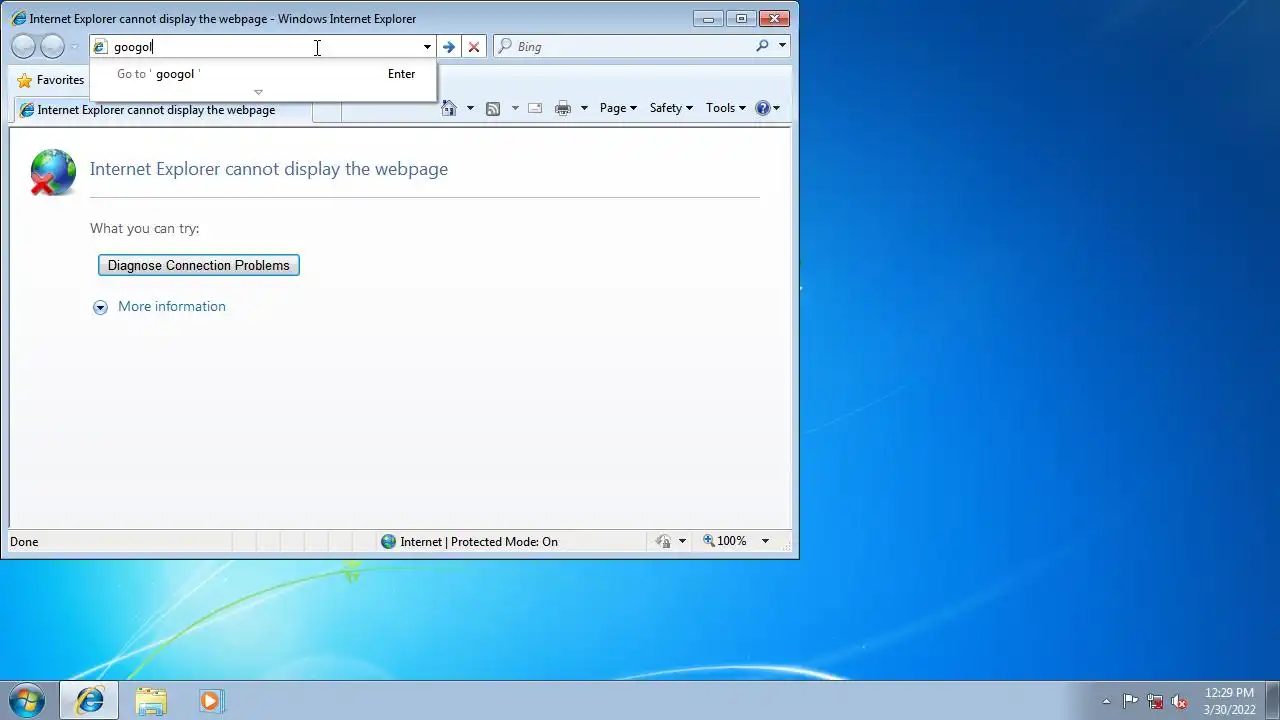Click the Print icon
Screen dimensions: 1280x720
pyautogui.click(x=563, y=108)
